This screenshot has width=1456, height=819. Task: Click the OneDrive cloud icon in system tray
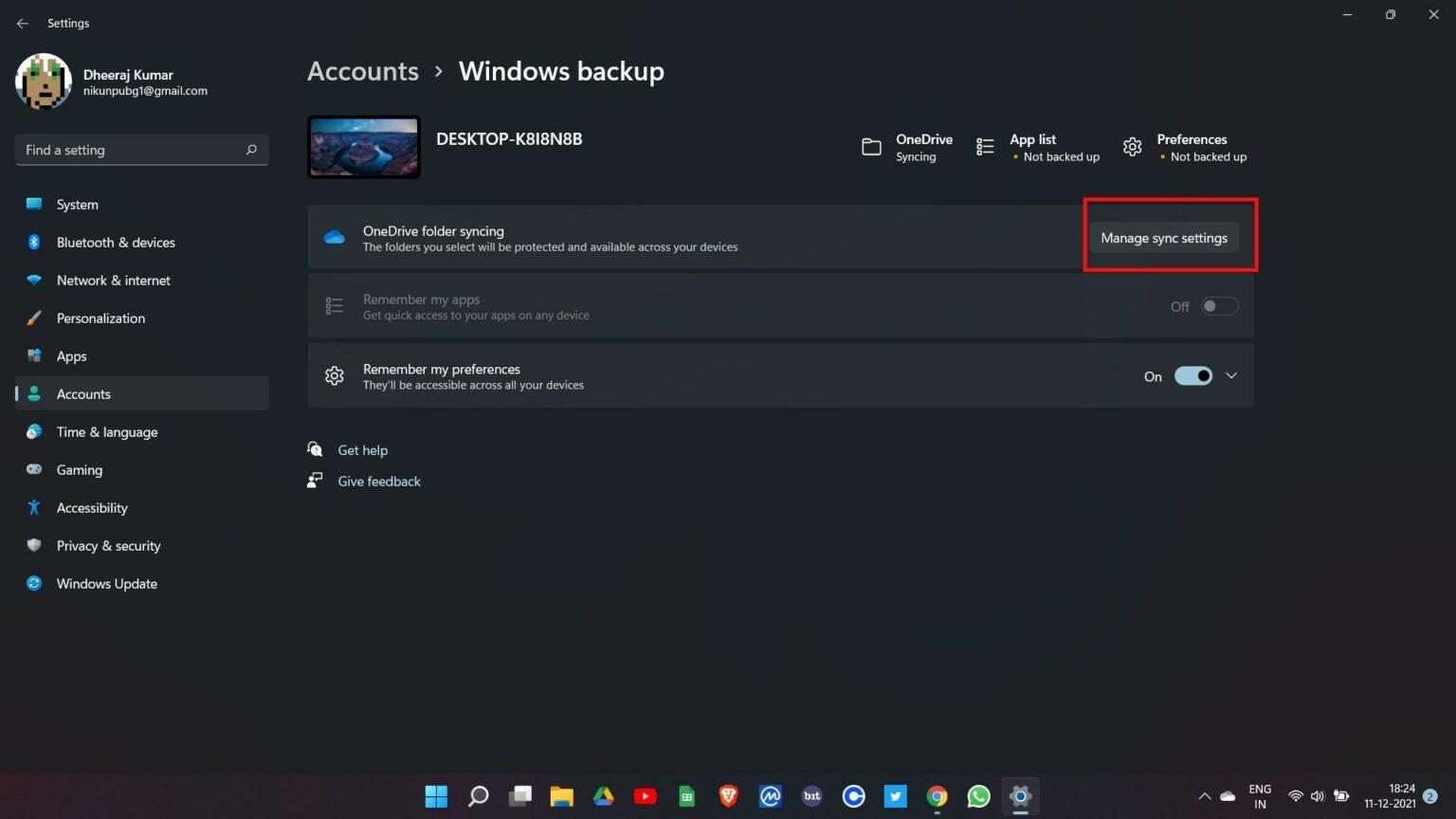(x=1227, y=796)
